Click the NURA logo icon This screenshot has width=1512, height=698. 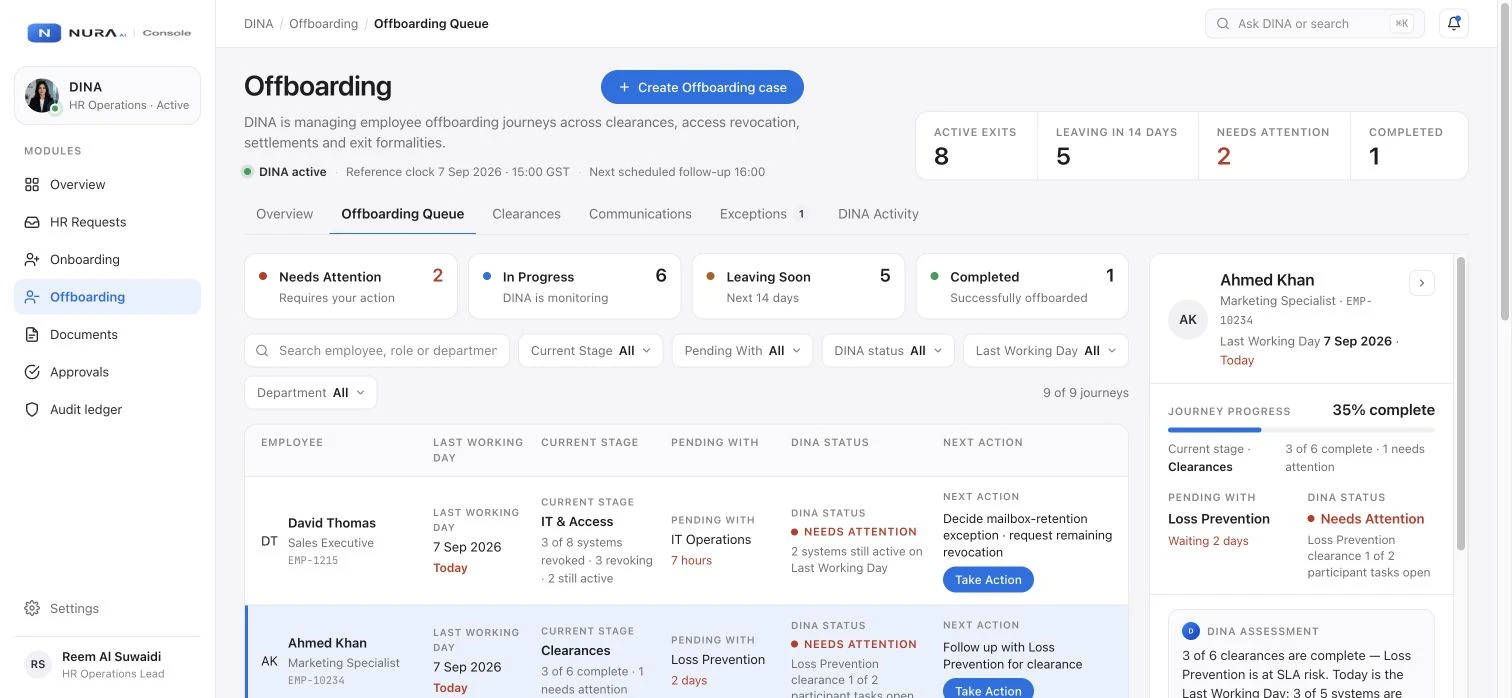coord(44,33)
